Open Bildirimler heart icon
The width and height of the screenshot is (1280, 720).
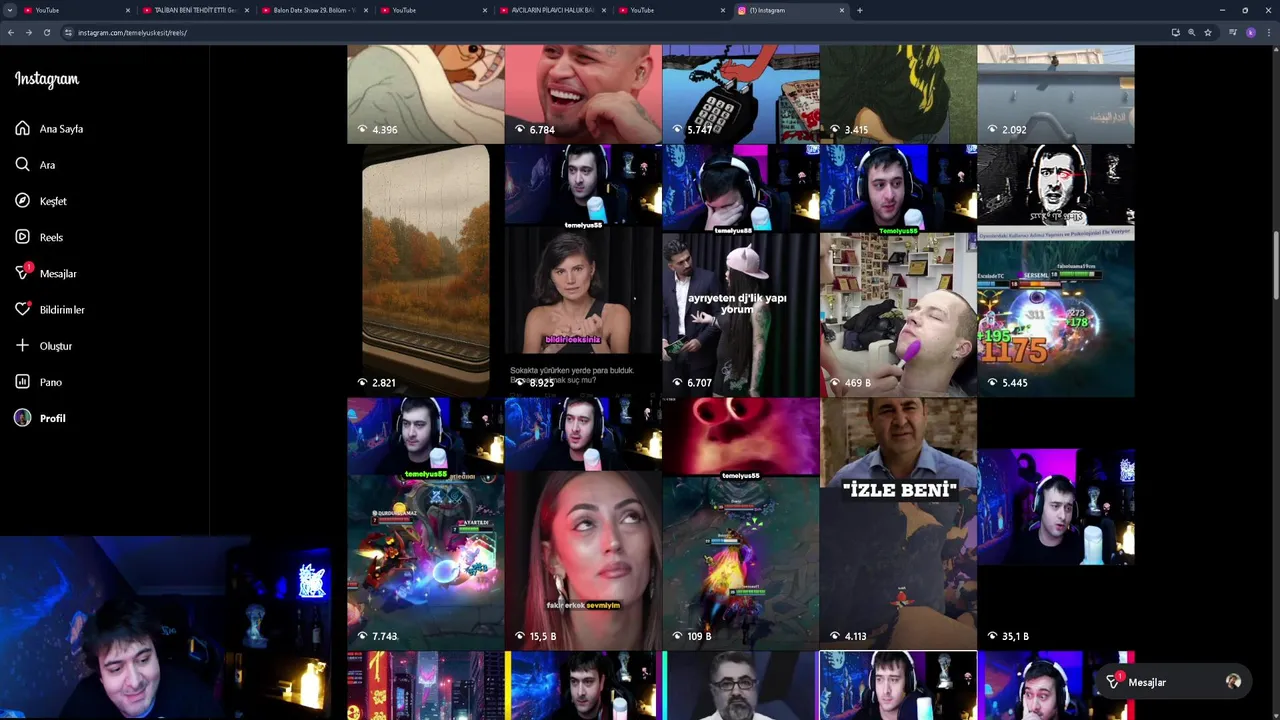pos(22,310)
